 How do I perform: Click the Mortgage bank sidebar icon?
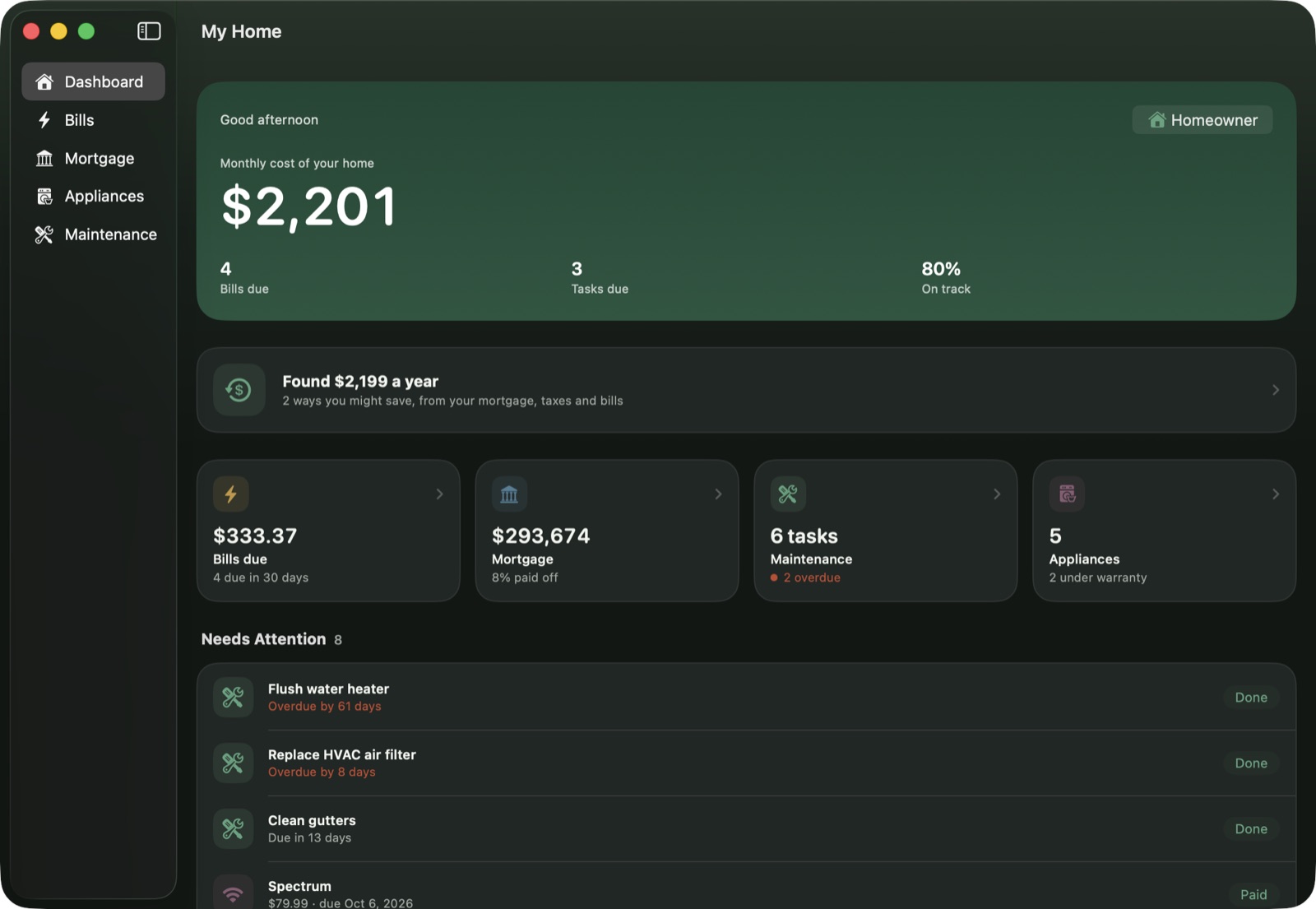[44, 158]
